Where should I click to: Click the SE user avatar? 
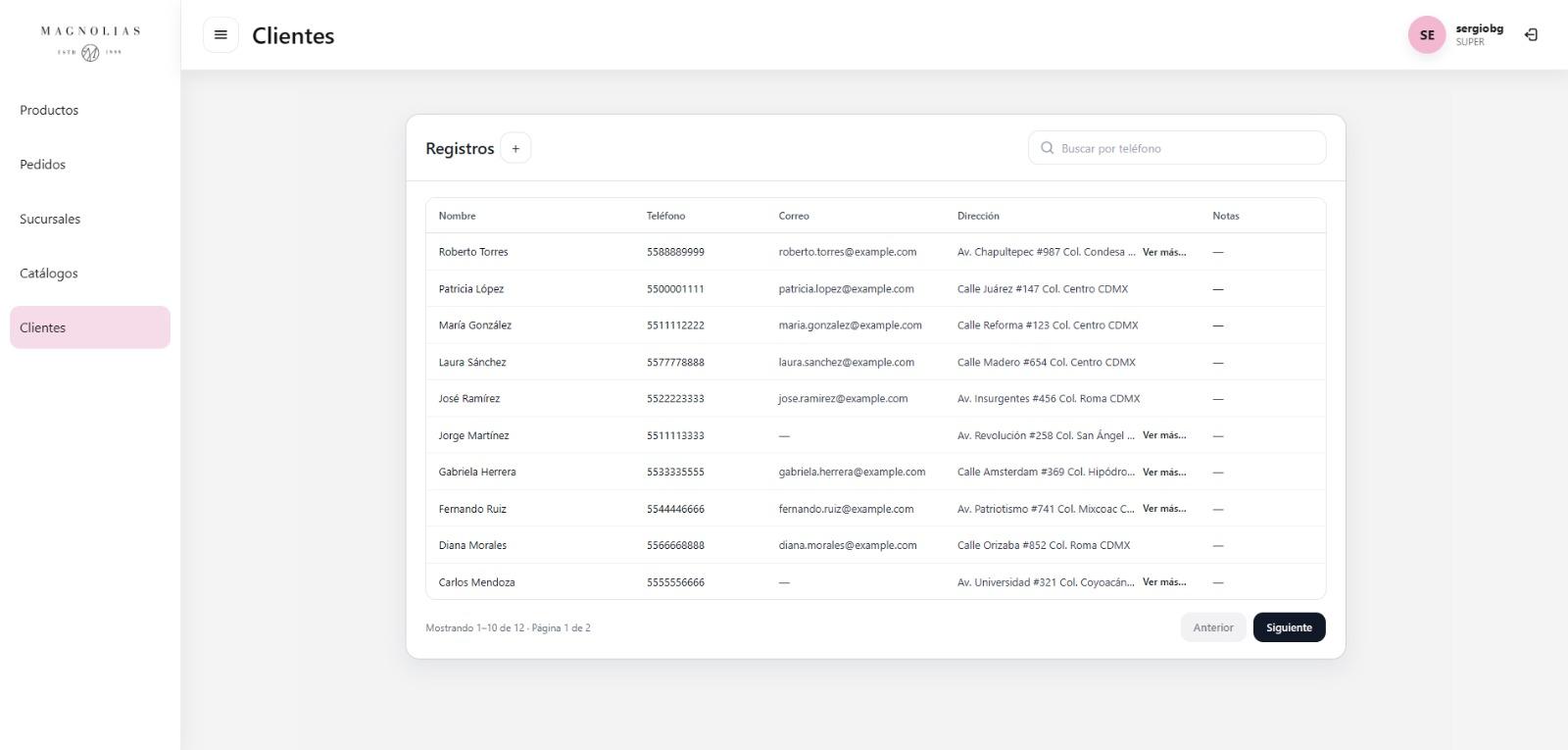click(1427, 35)
